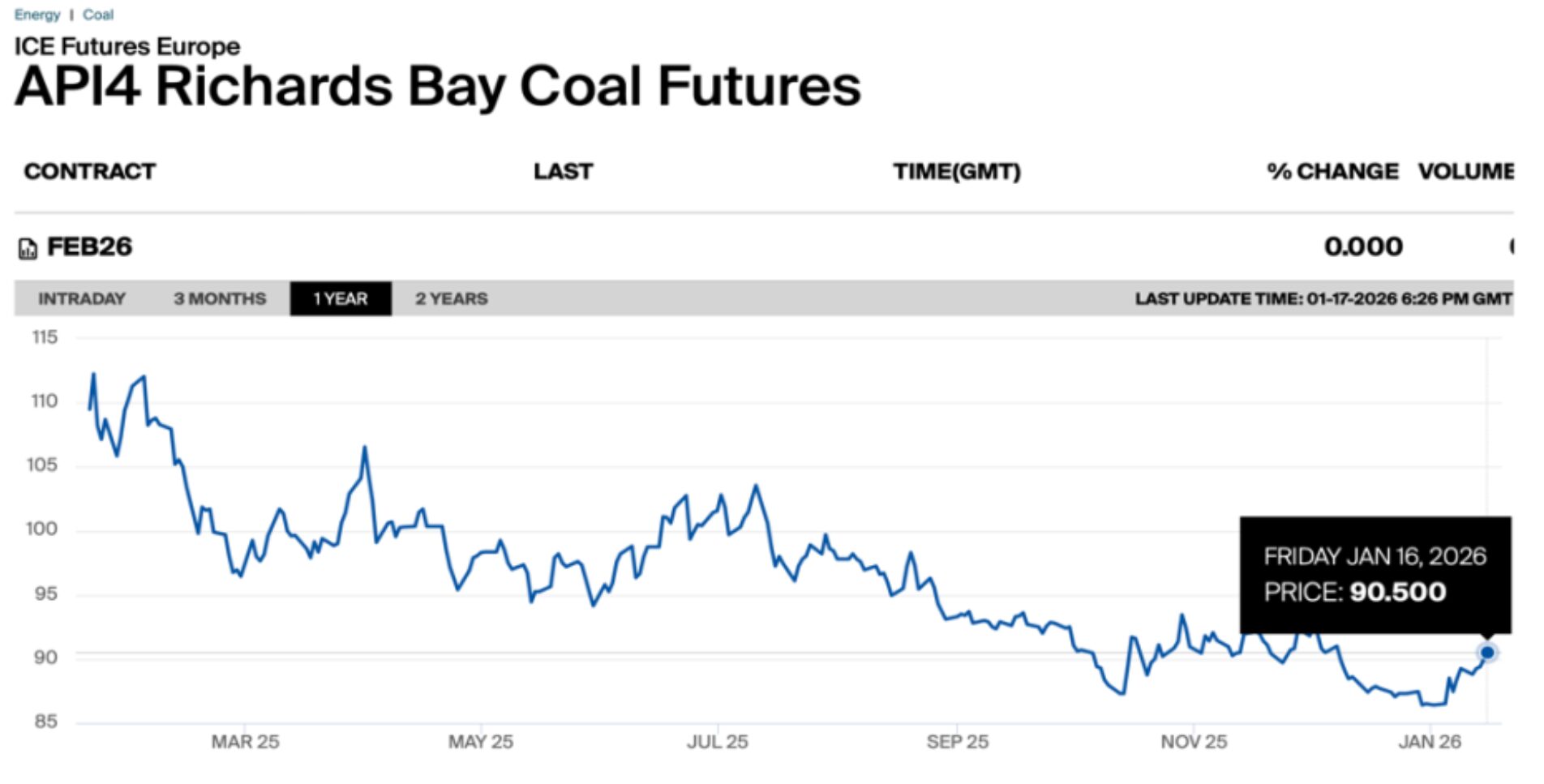Click the TIME(GMT) column header
Viewport: 1544px width, 784px height.
[957, 171]
